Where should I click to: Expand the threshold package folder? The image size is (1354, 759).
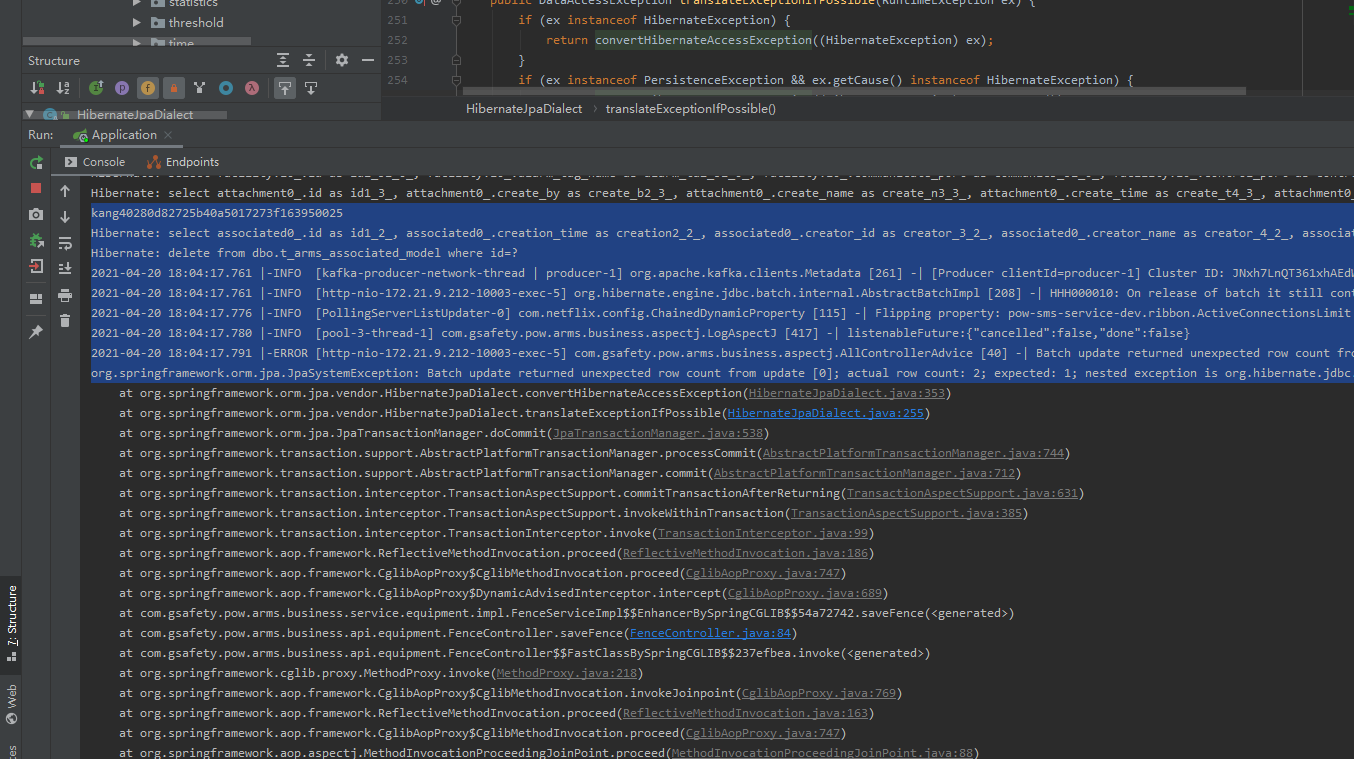(137, 22)
